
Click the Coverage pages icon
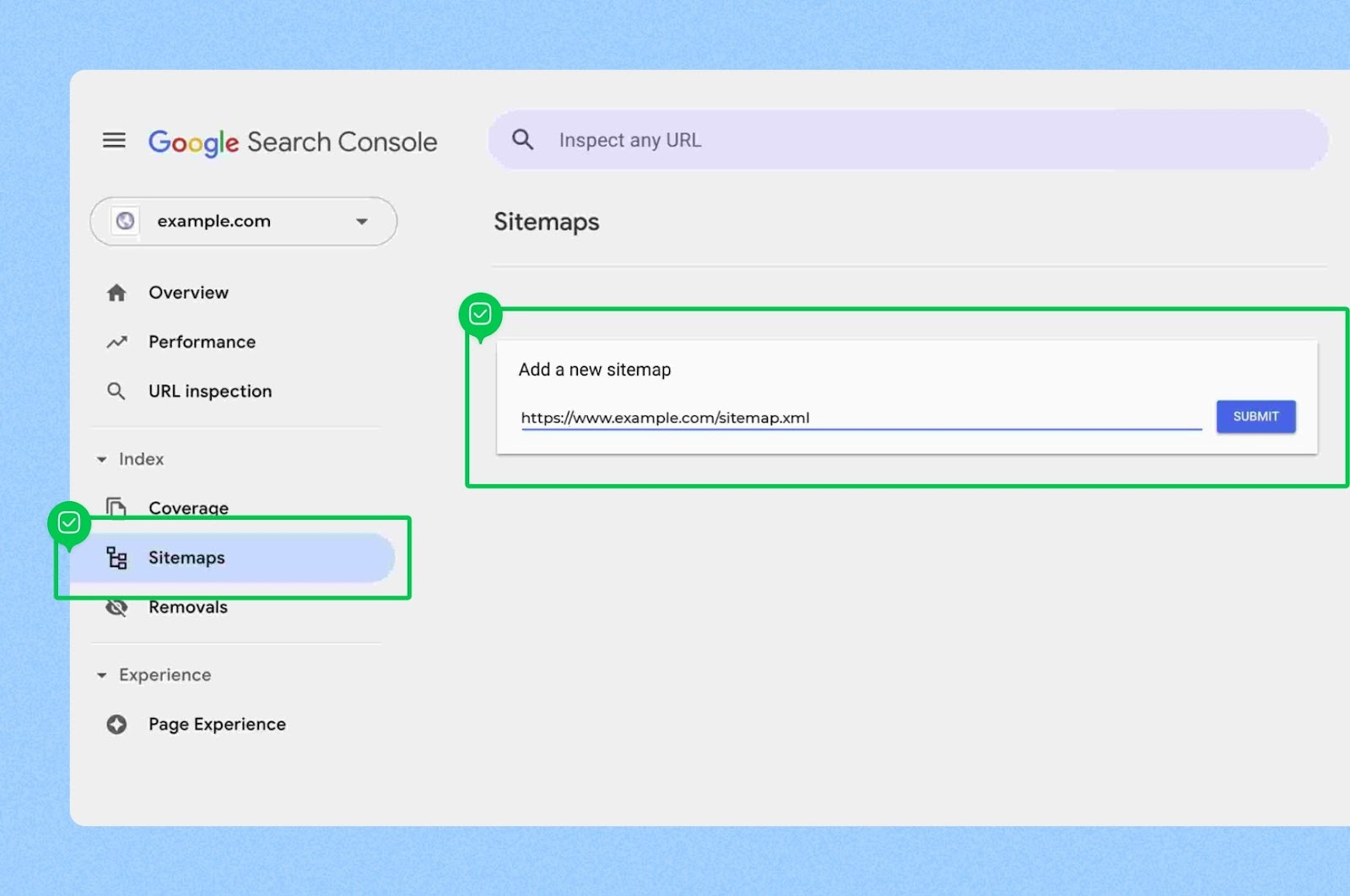coord(116,507)
